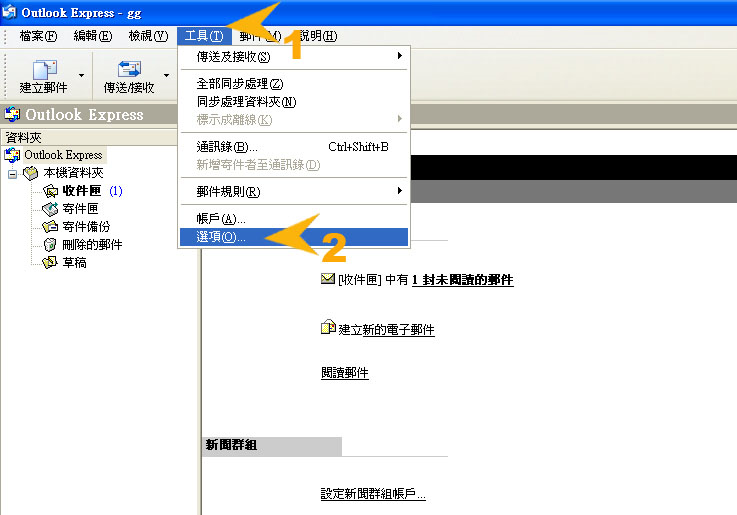This screenshot has height=515, width=737.
Task: Click the 新聞群組 section header
Action: tap(272, 445)
